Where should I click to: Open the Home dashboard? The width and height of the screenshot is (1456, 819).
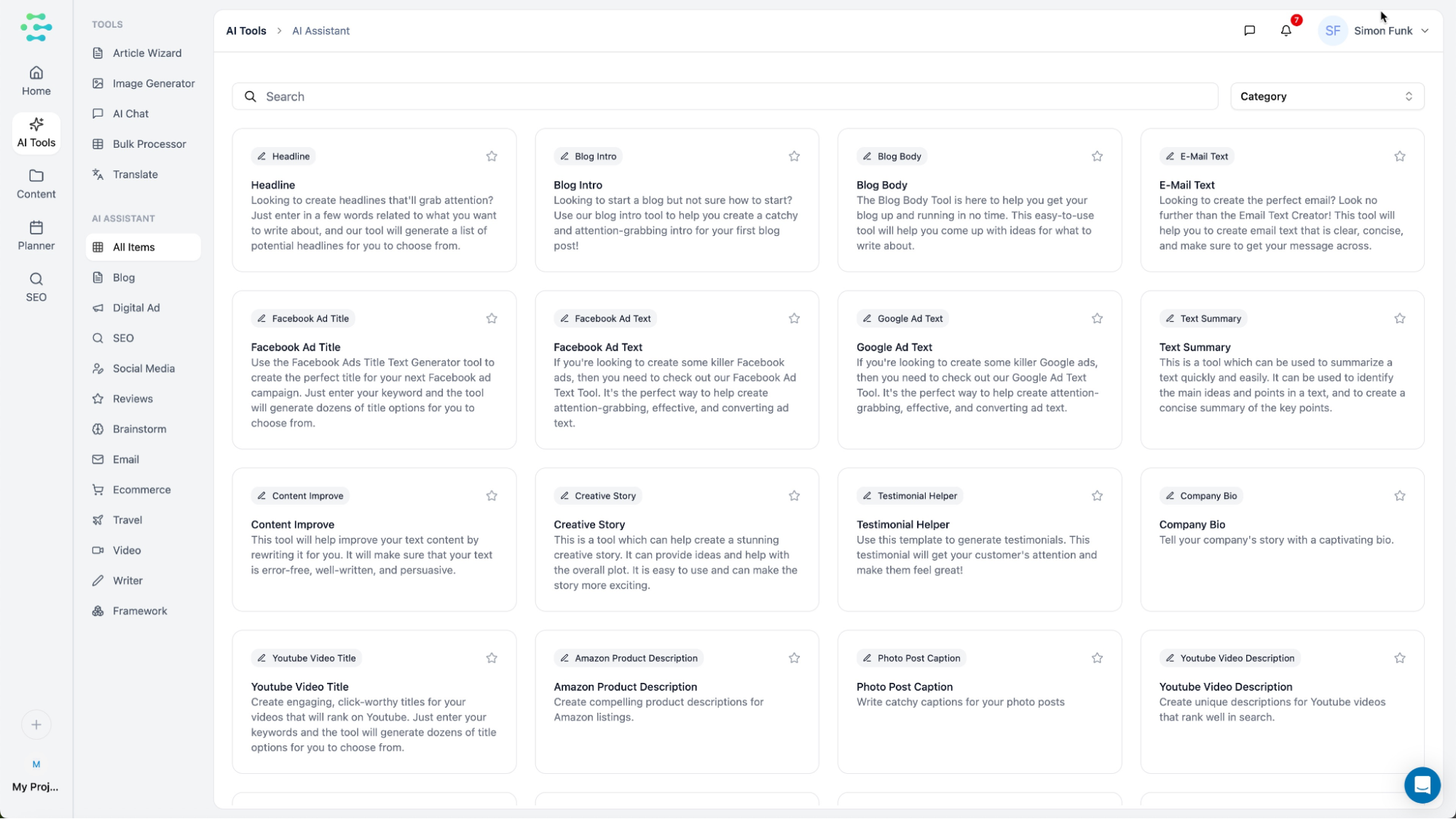[x=36, y=80]
